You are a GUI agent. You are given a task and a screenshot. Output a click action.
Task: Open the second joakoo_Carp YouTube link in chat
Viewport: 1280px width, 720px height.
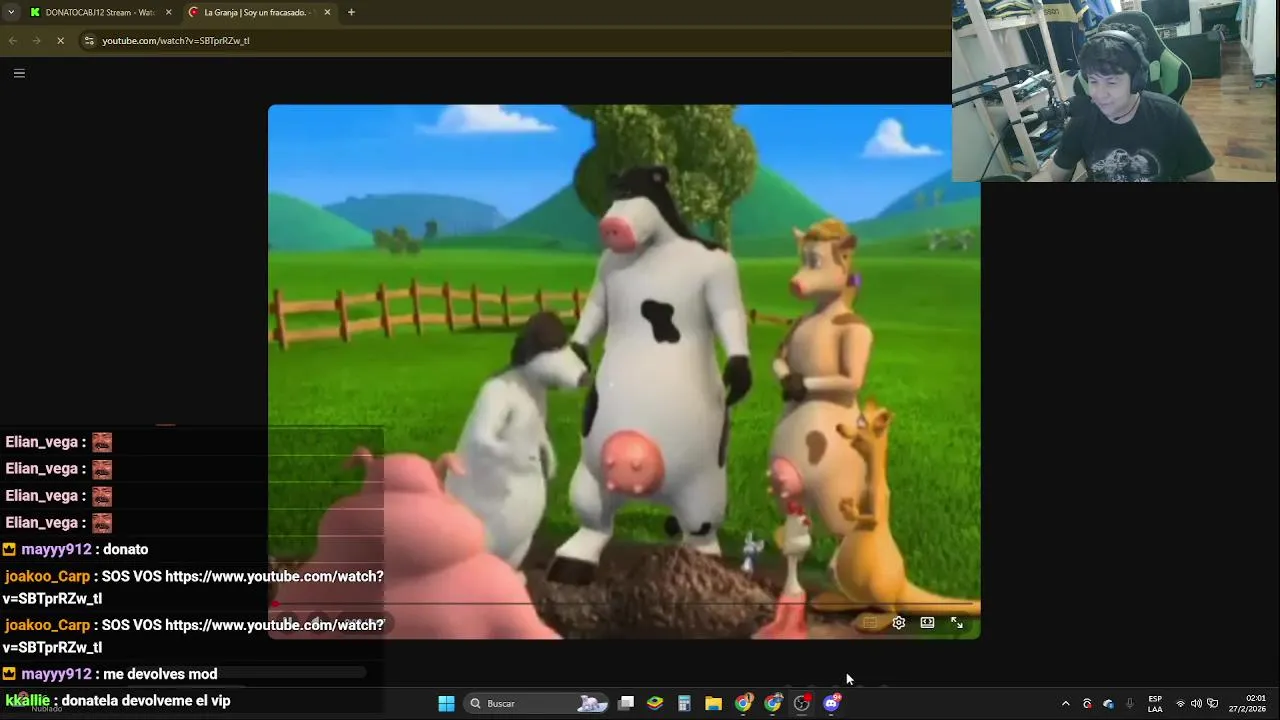[192, 636]
